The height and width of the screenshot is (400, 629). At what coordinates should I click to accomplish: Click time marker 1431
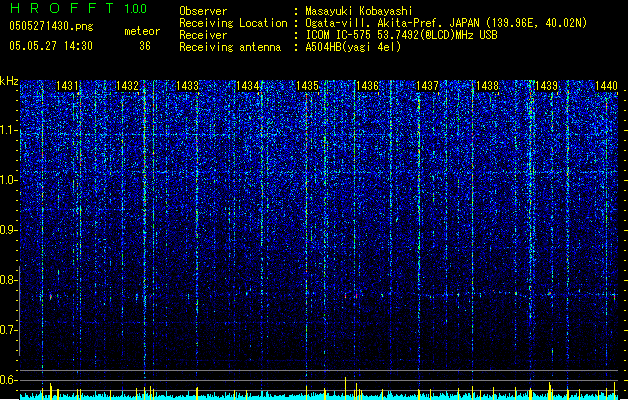click(67, 86)
